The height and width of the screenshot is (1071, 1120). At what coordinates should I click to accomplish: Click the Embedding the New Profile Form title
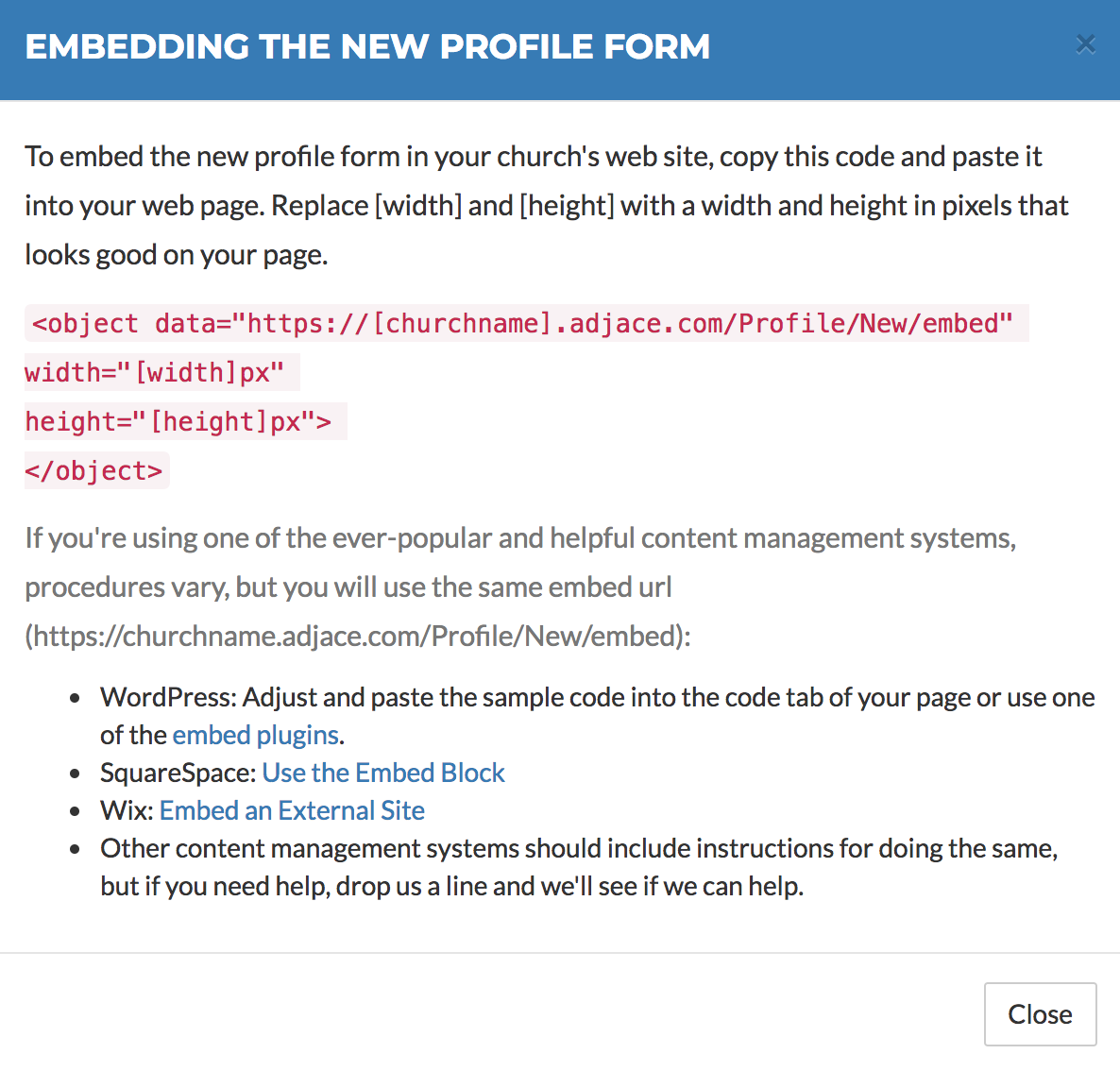(x=367, y=46)
